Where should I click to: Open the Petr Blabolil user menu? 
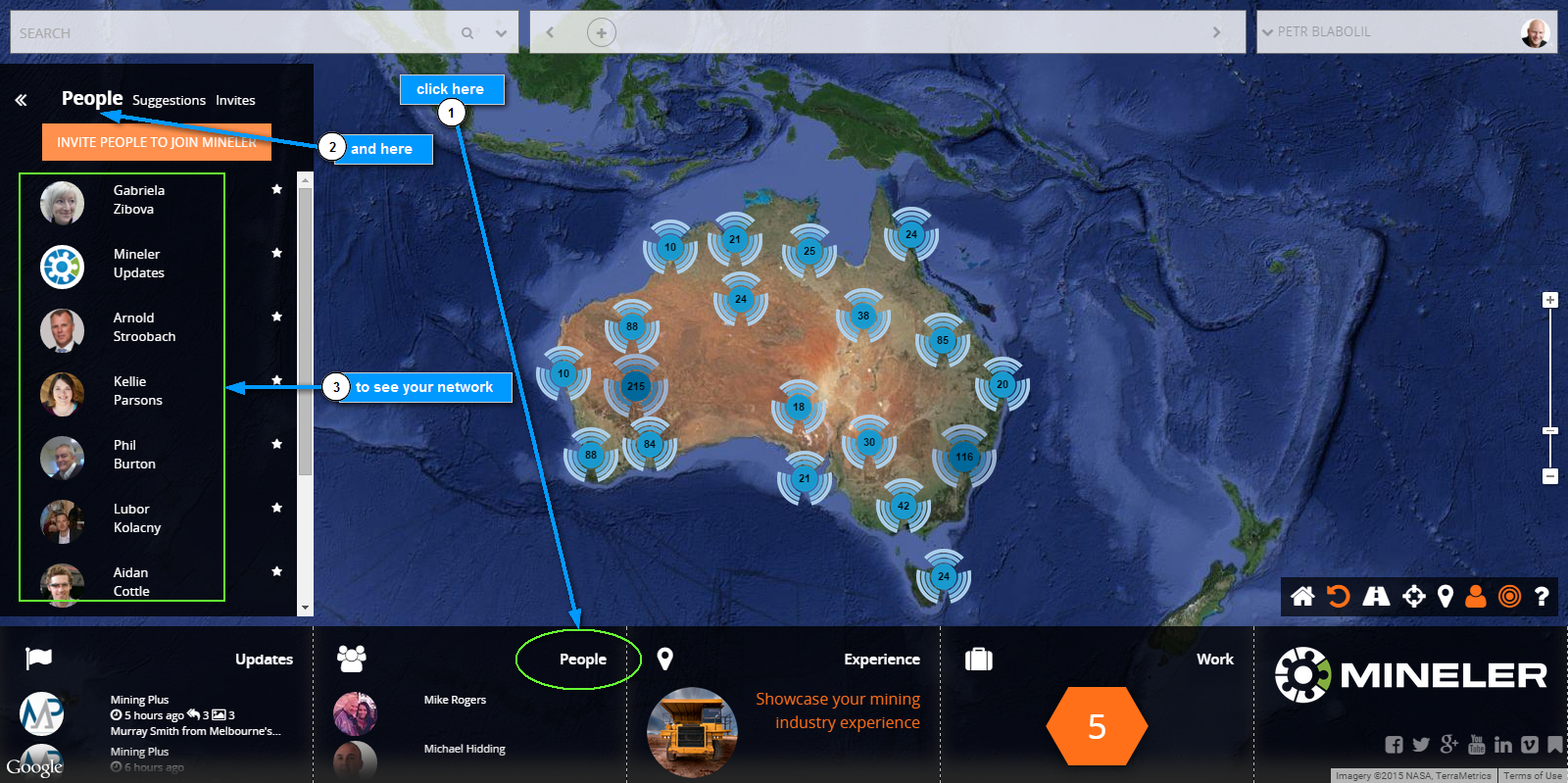1406,32
